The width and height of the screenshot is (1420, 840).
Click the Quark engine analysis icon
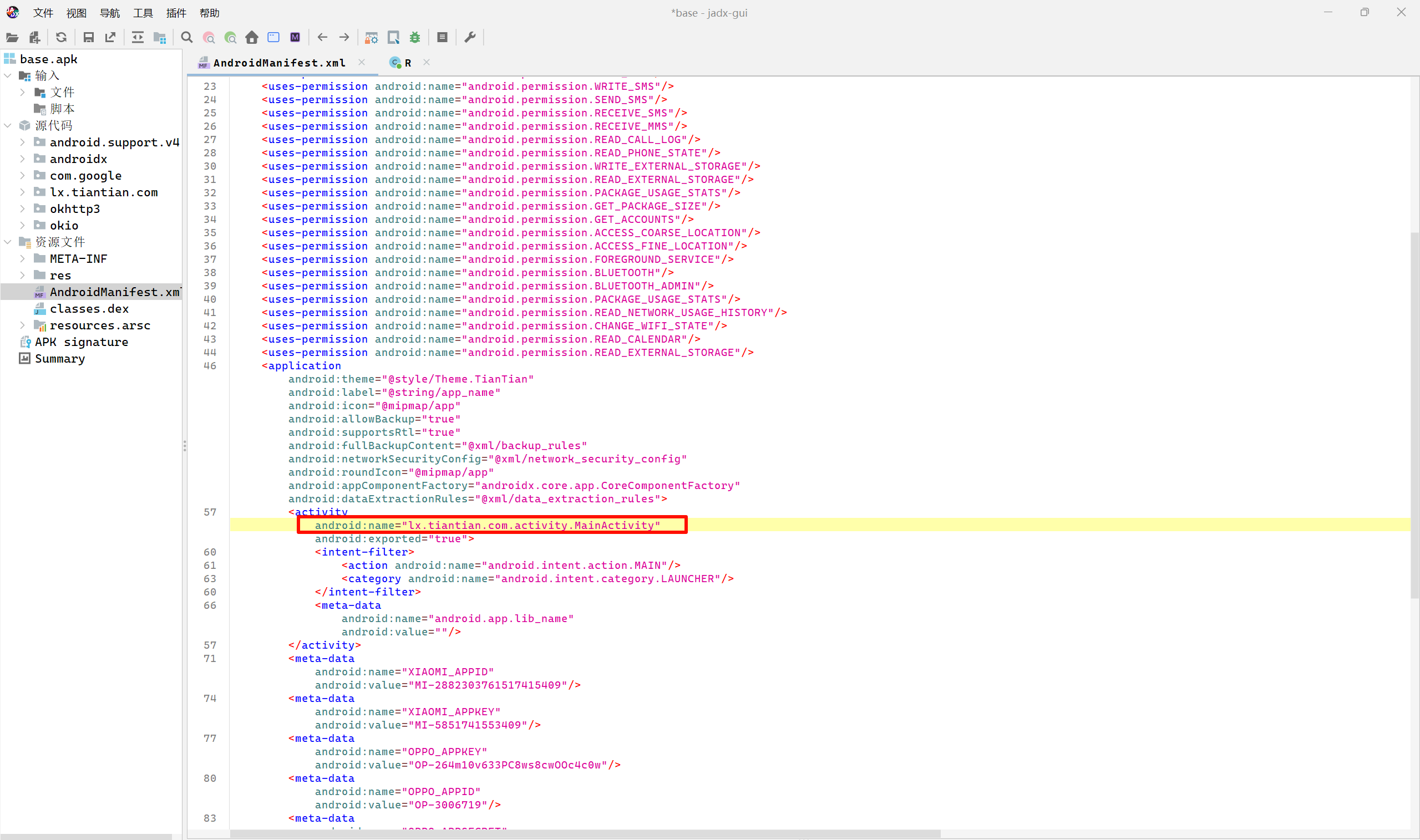point(393,38)
